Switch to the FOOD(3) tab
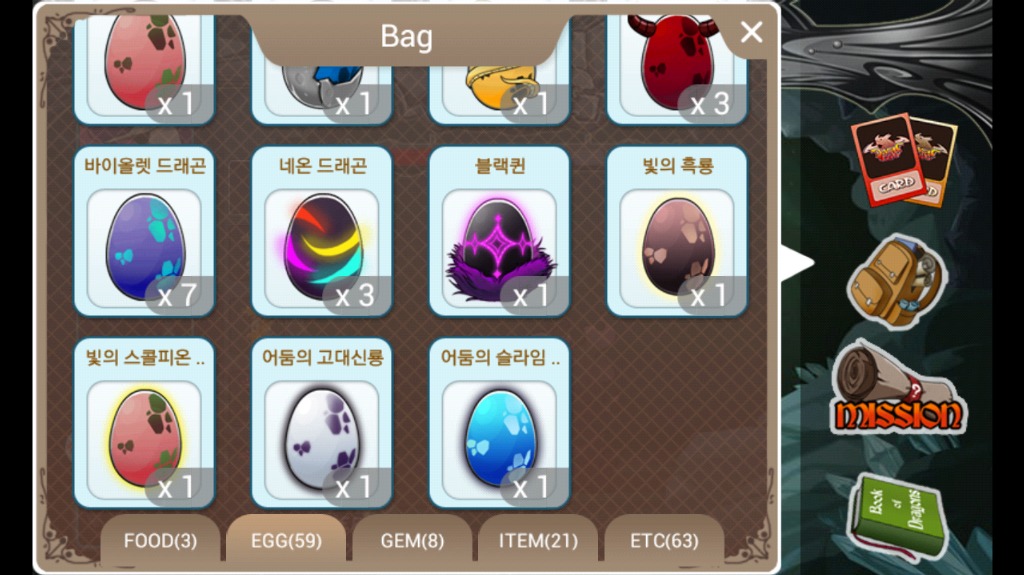The width and height of the screenshot is (1024, 575). tap(160, 540)
